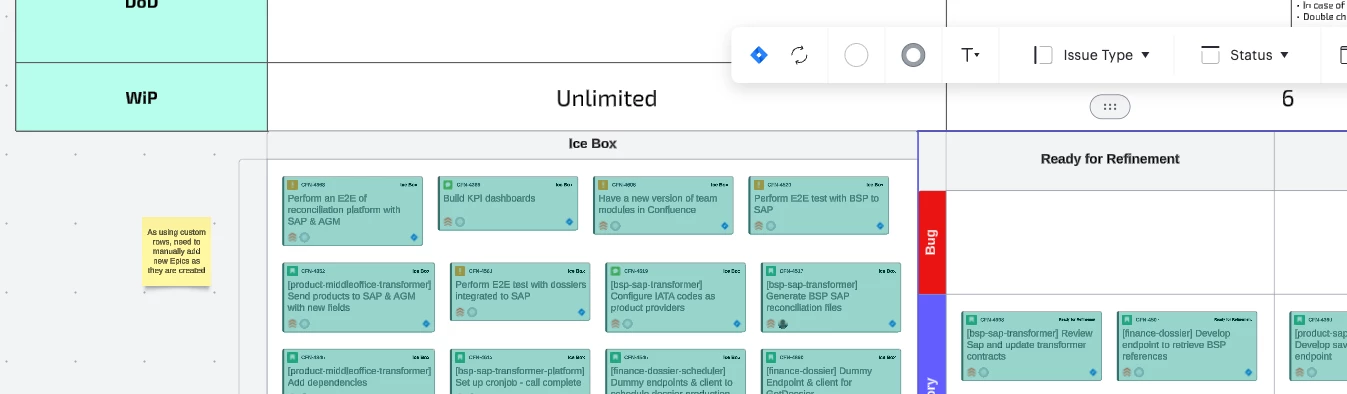Open the gray border color ring
This screenshot has width=1347, height=394.
coord(913,55)
